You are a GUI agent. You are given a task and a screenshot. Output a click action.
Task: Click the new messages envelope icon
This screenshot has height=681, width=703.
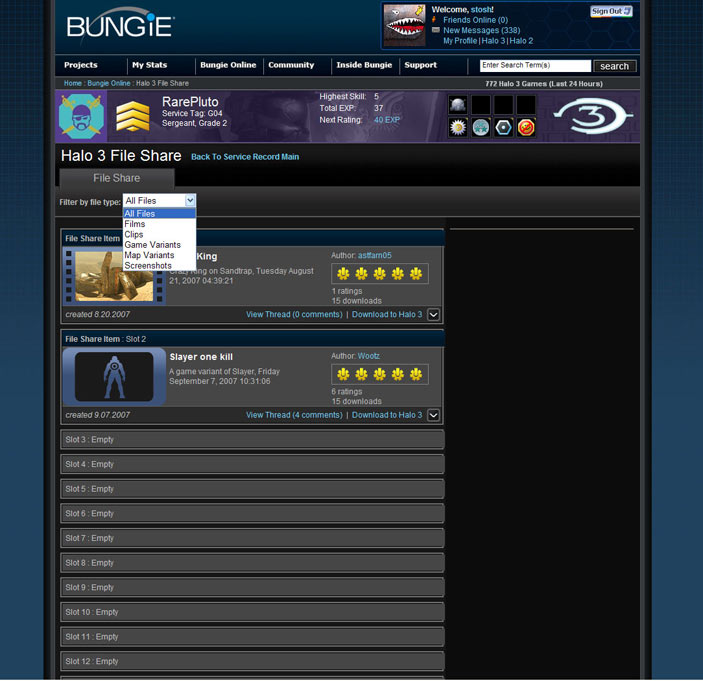coord(435,30)
